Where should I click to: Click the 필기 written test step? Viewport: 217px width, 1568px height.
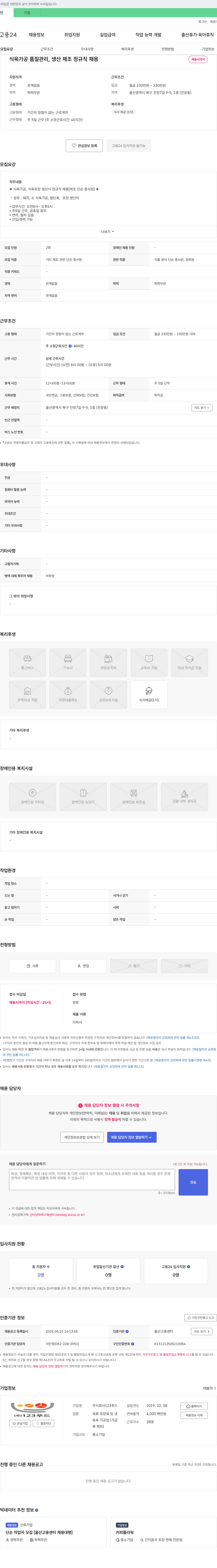click(x=134, y=966)
